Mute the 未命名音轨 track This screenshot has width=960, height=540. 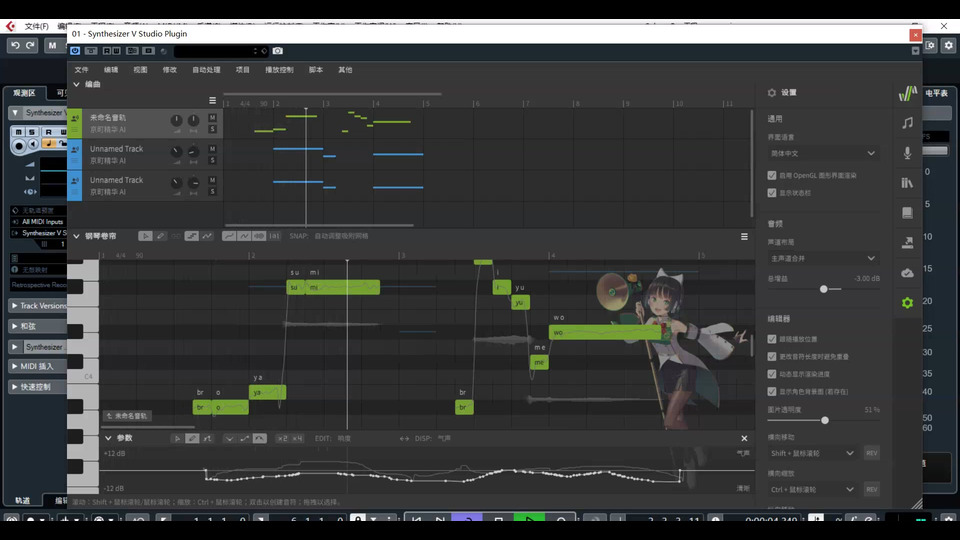tap(212, 118)
